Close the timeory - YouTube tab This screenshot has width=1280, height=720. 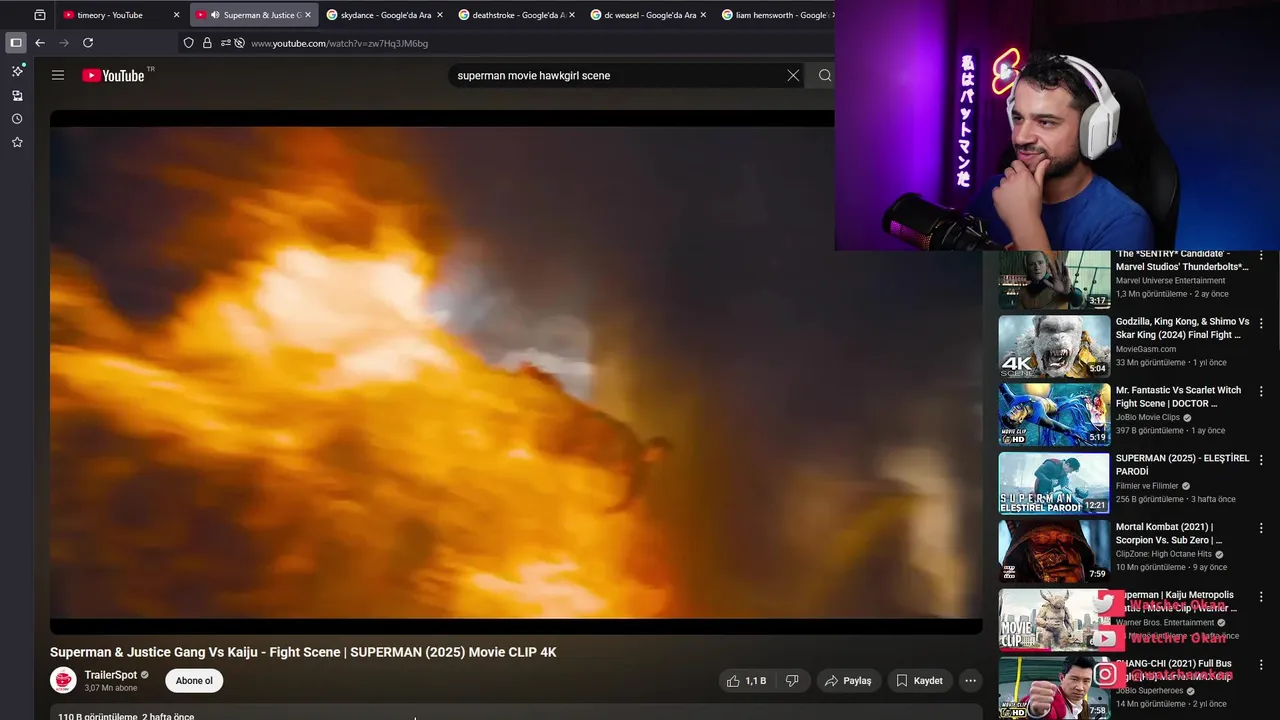click(176, 15)
